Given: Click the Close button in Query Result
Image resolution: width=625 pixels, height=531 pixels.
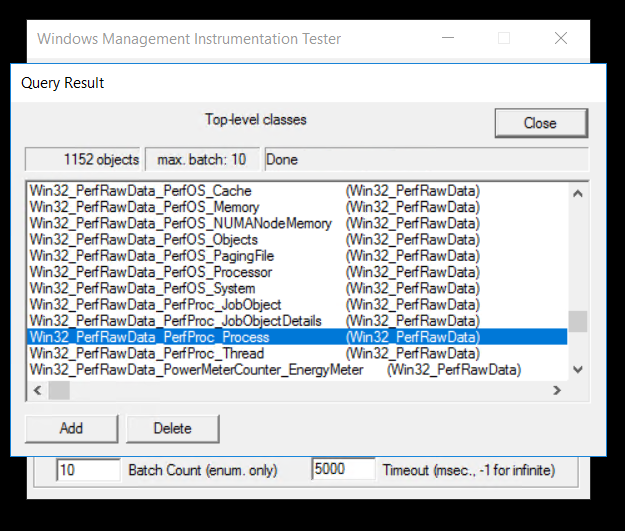Looking at the screenshot, I should [541, 123].
